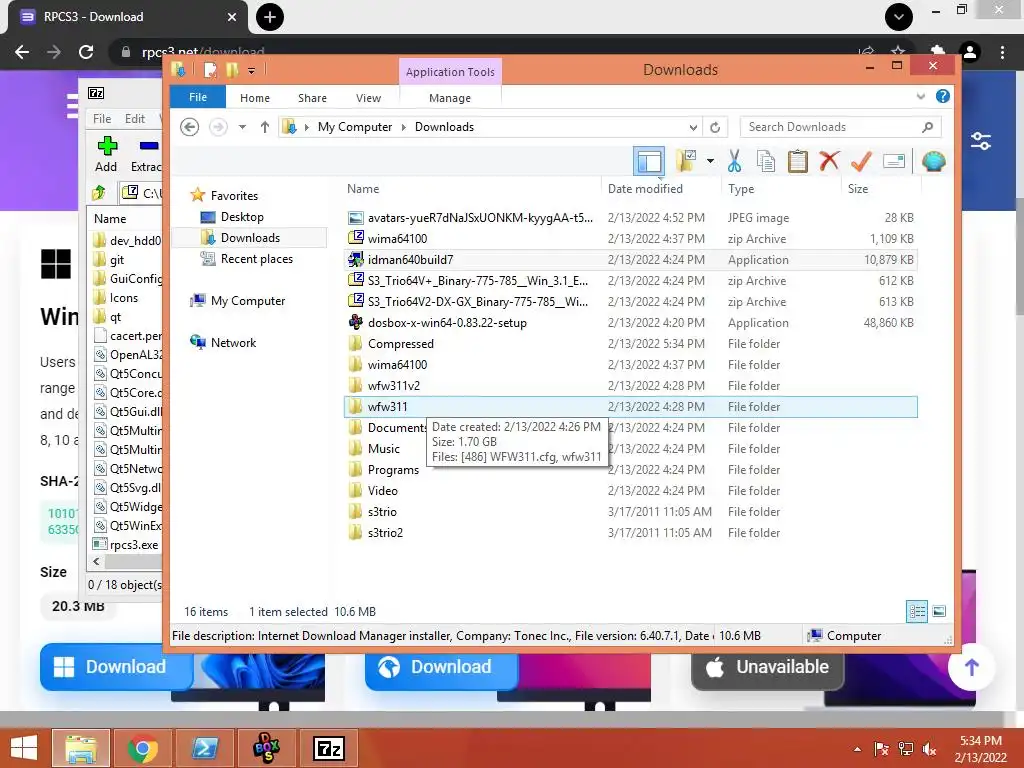This screenshot has height=768, width=1024.
Task: Click rpcs3.exe in 7-Zip file list
Action: coord(127,545)
